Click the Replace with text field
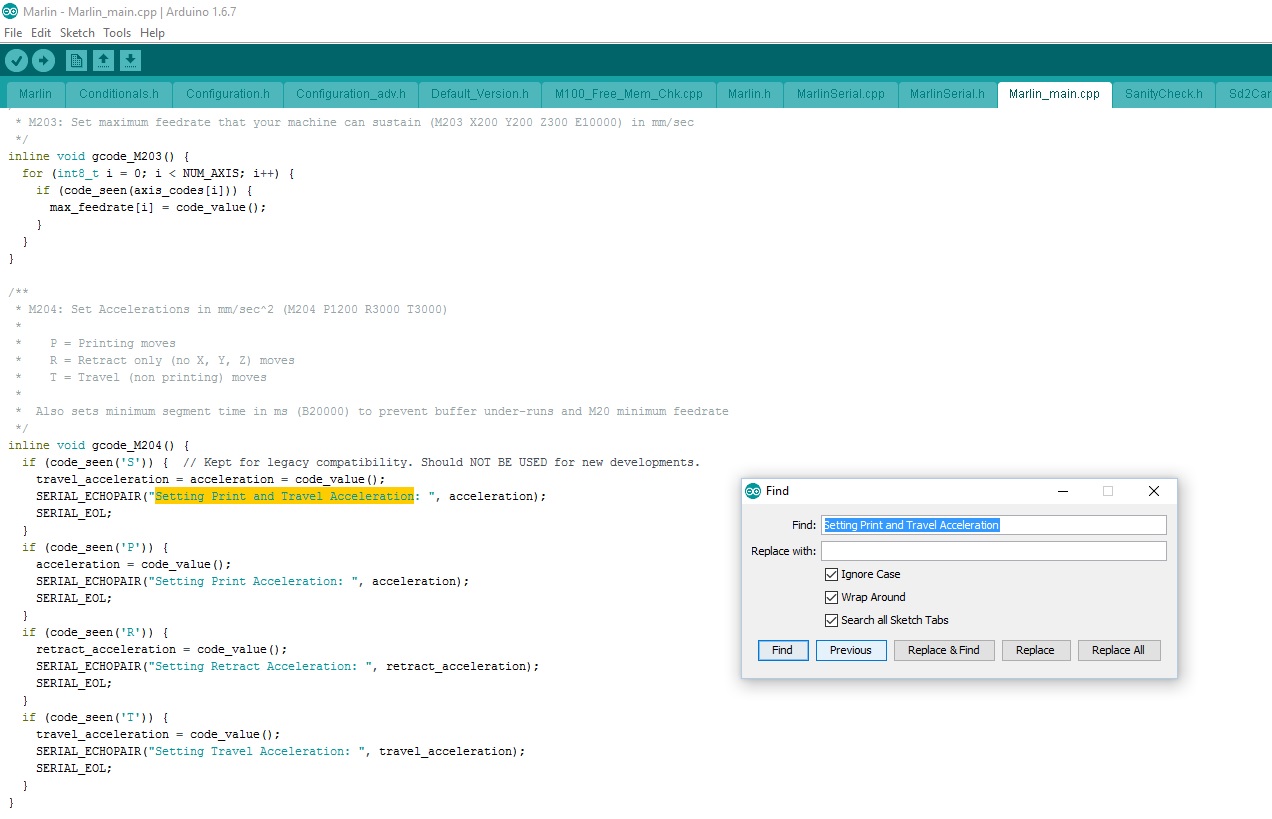1272x819 pixels. (993, 551)
